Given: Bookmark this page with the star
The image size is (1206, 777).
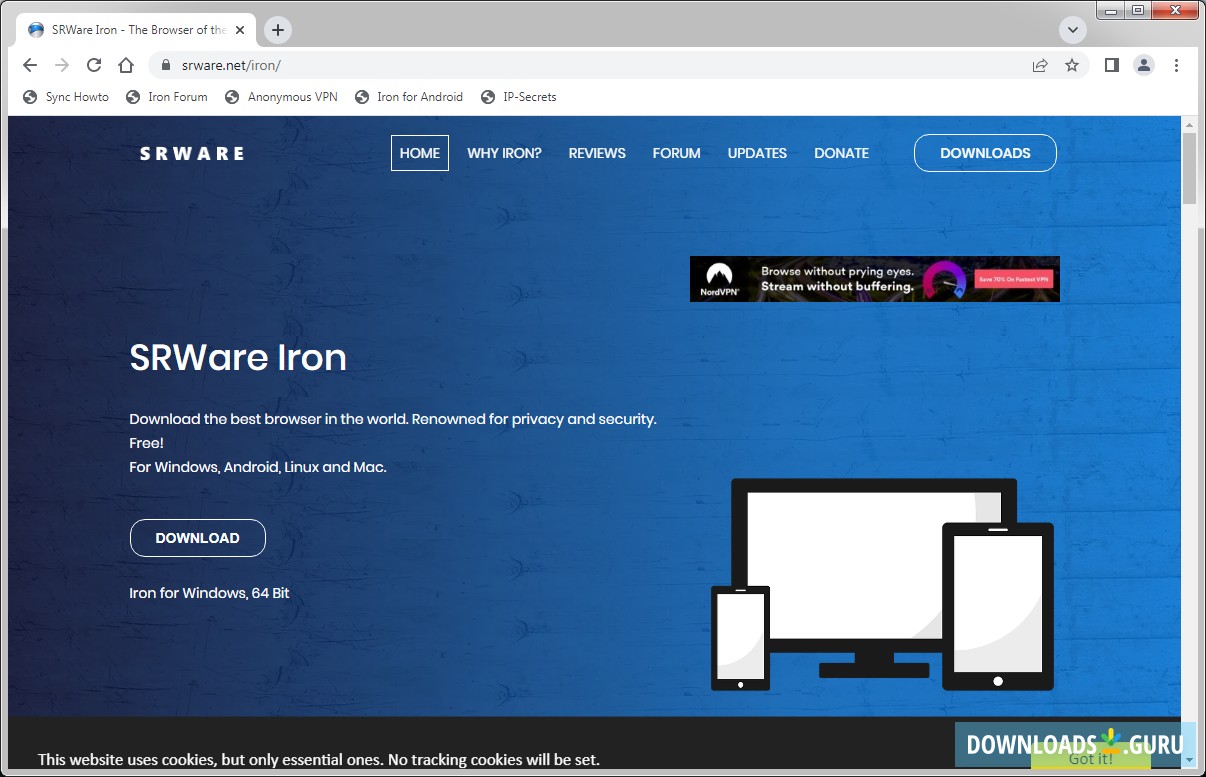Looking at the screenshot, I should pyautogui.click(x=1072, y=65).
